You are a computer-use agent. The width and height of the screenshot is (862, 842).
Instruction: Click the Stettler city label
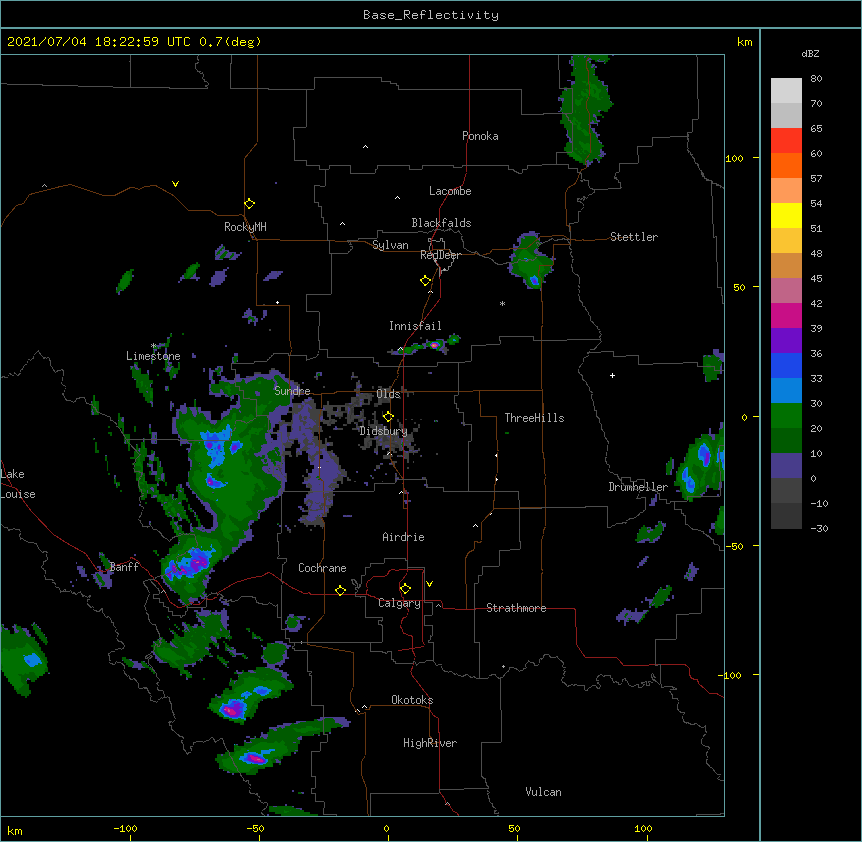[634, 237]
